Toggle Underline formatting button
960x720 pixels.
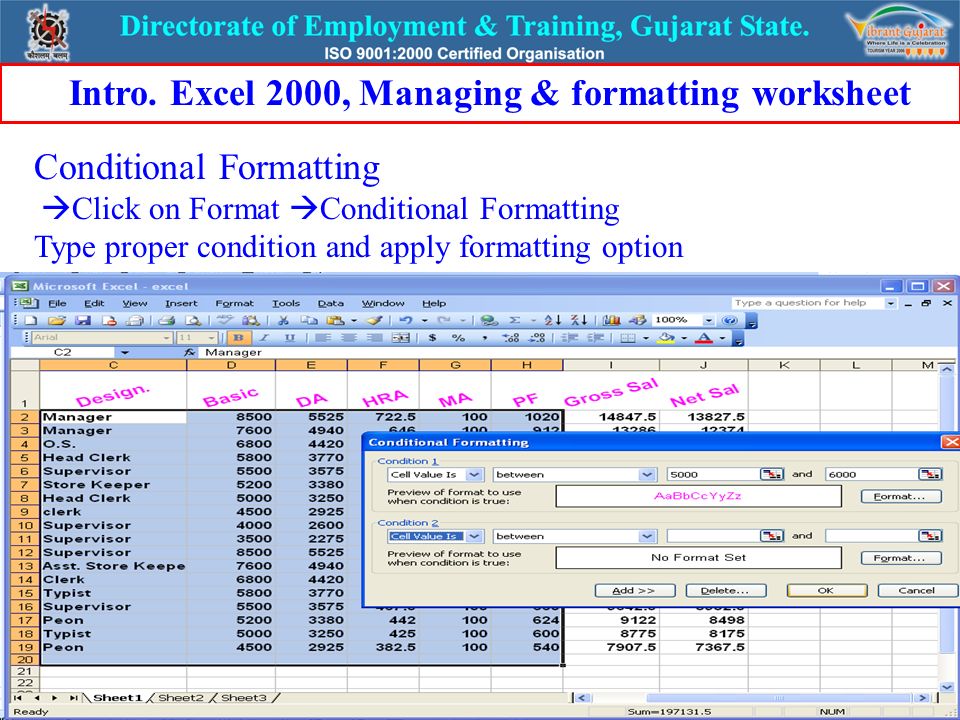[x=290, y=338]
